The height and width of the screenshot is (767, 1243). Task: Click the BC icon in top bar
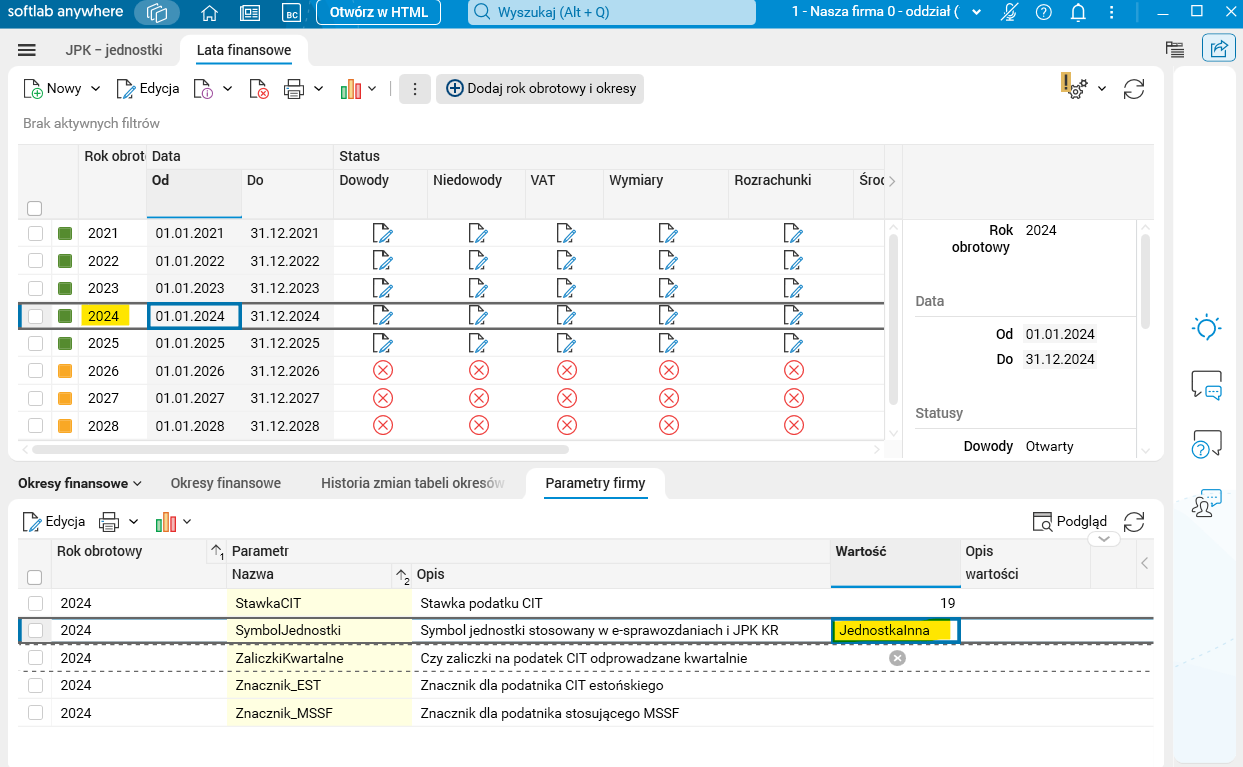(x=291, y=13)
